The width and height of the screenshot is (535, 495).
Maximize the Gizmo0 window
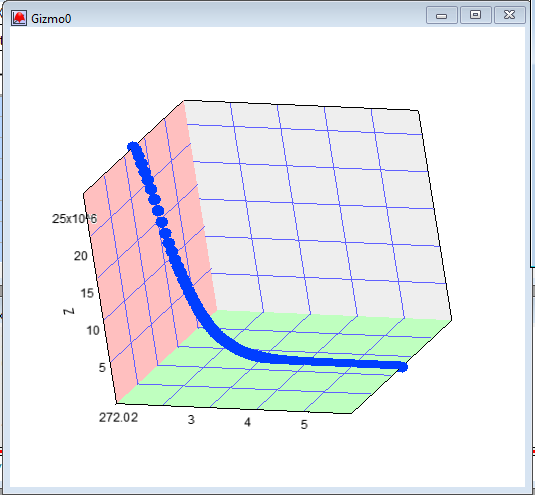(476, 15)
